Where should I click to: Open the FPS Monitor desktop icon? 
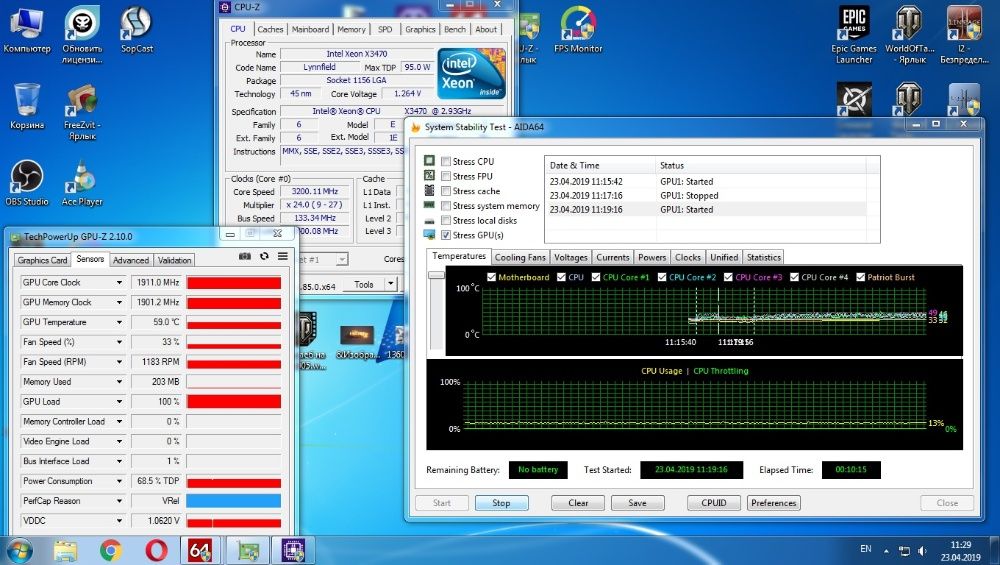[x=578, y=29]
